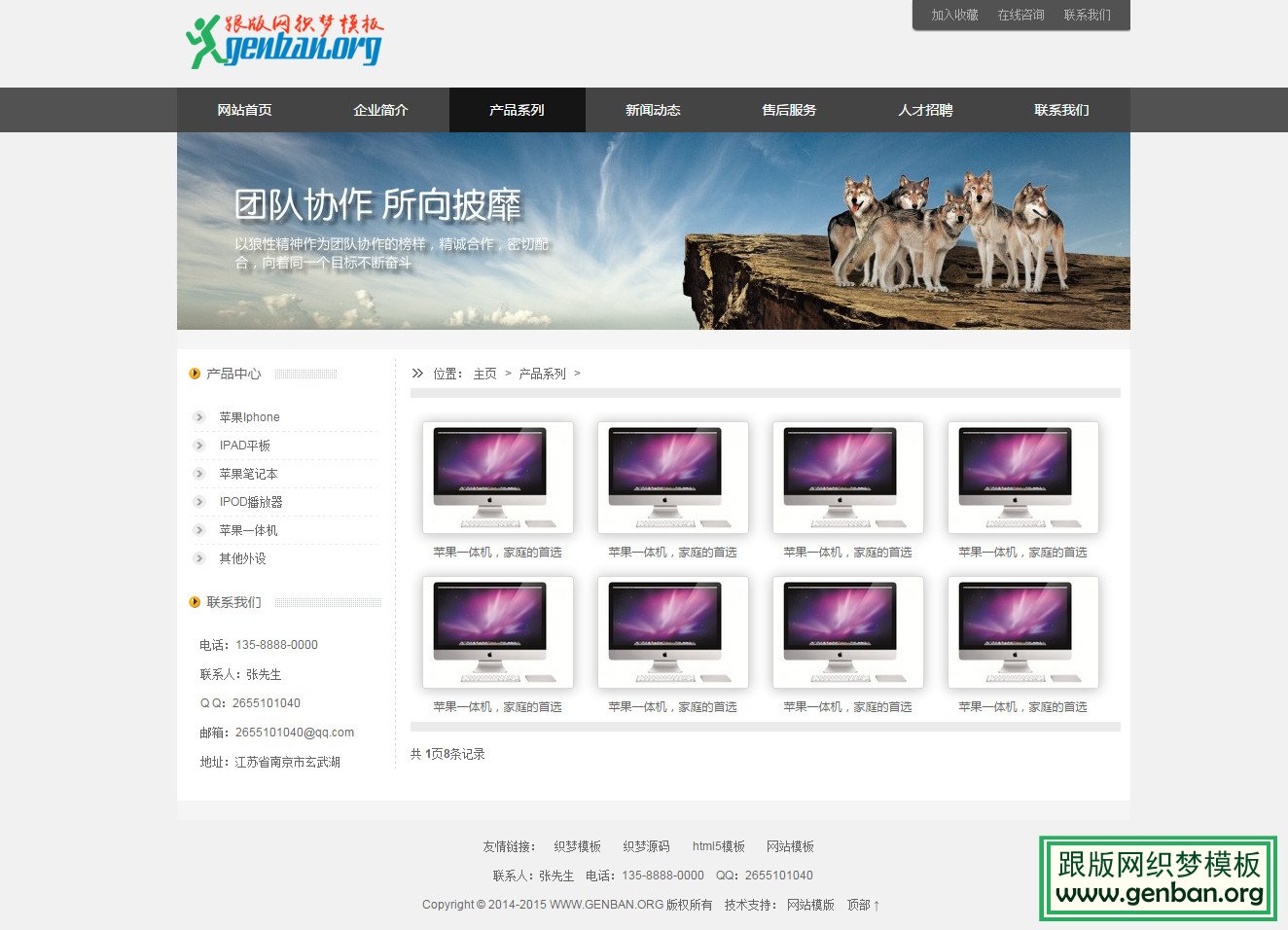Screen dimensions: 1288x930
Task: Open the 在线咨询 top link
Action: (1020, 15)
